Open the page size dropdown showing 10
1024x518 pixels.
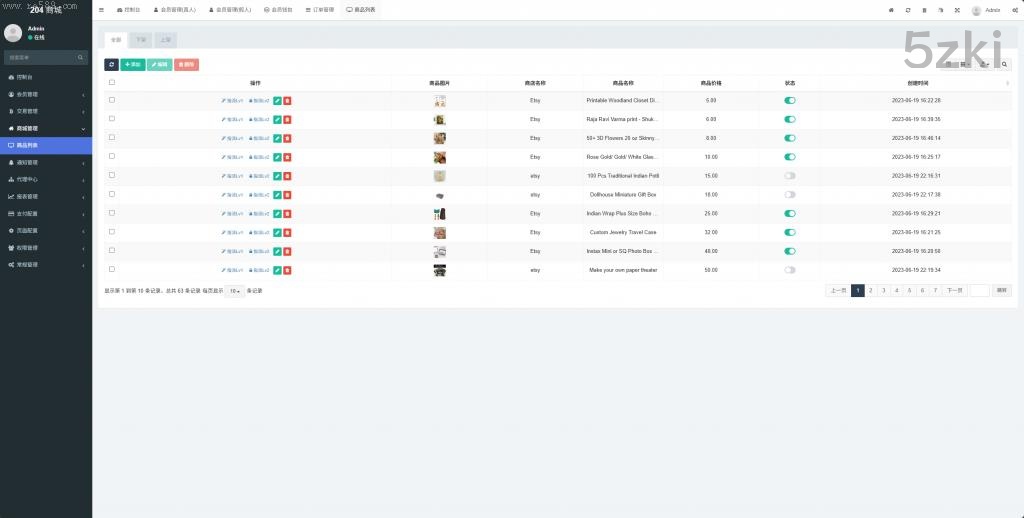pyautogui.click(x=234, y=291)
